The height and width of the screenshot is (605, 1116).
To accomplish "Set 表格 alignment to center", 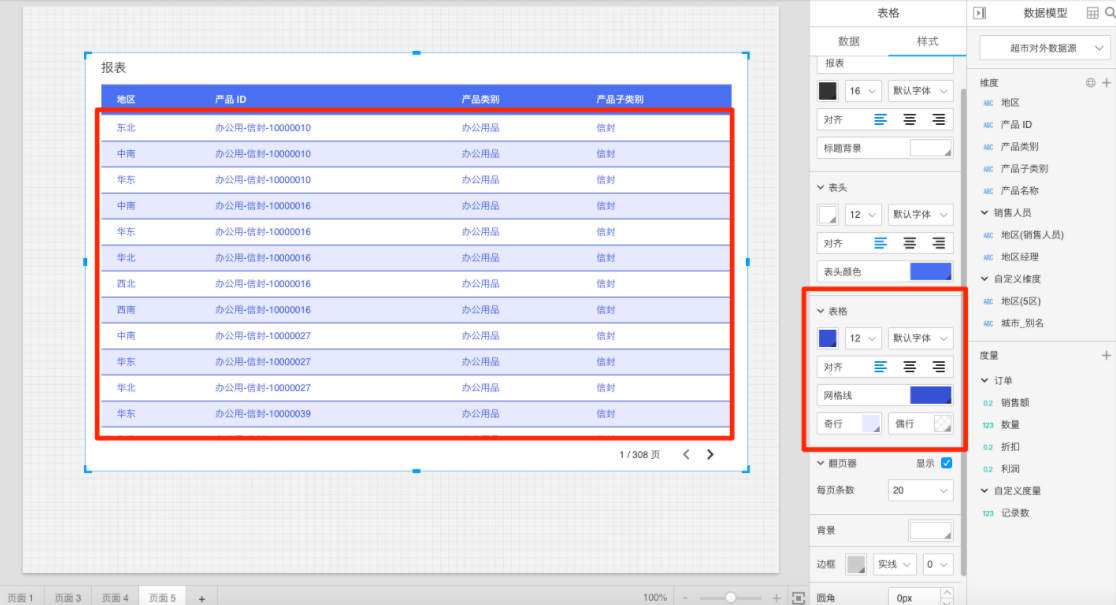I will click(x=909, y=367).
